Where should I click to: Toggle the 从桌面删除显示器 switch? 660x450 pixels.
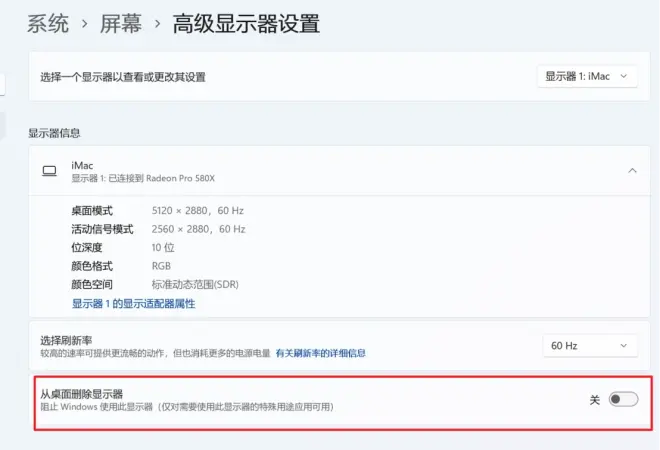point(623,399)
